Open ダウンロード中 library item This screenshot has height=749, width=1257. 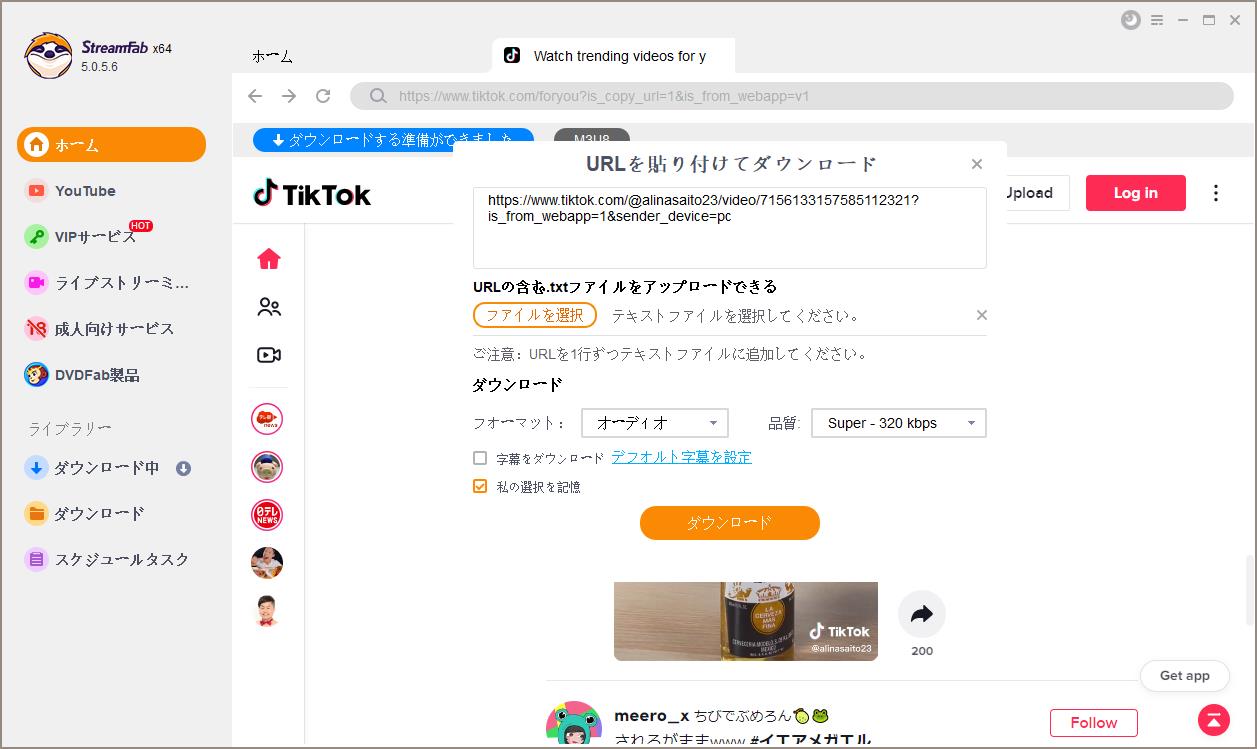pos(93,468)
